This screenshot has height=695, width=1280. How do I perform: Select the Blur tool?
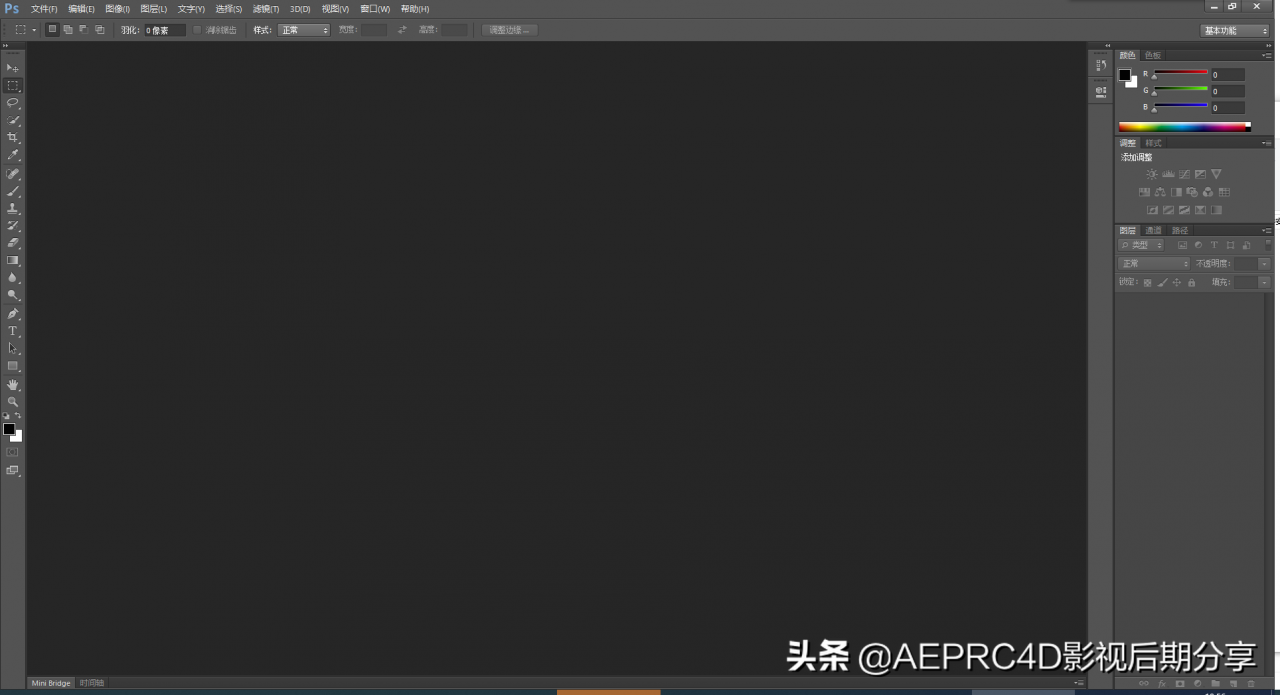[x=13, y=277]
